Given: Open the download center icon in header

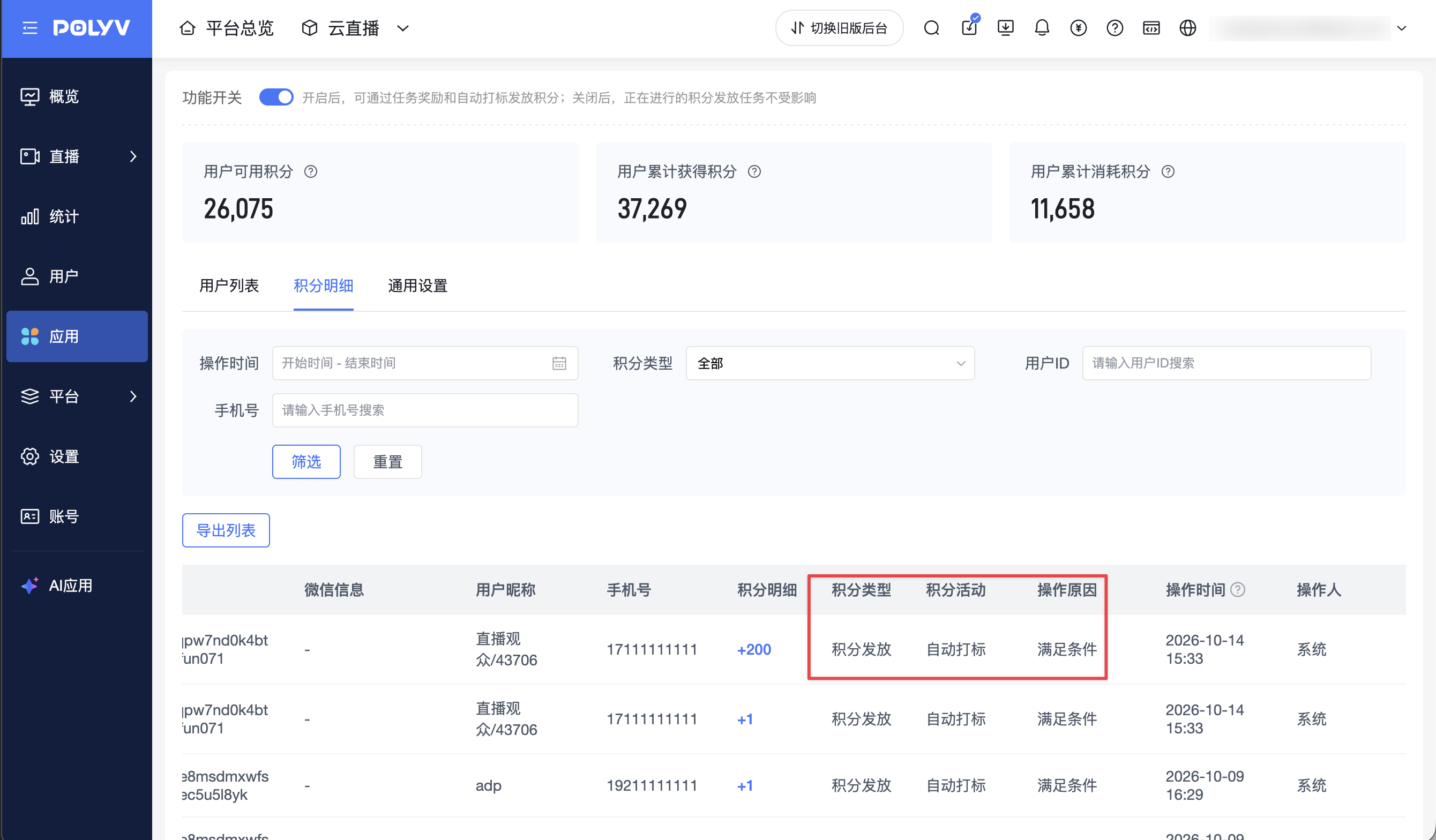Looking at the screenshot, I should [x=1006, y=28].
